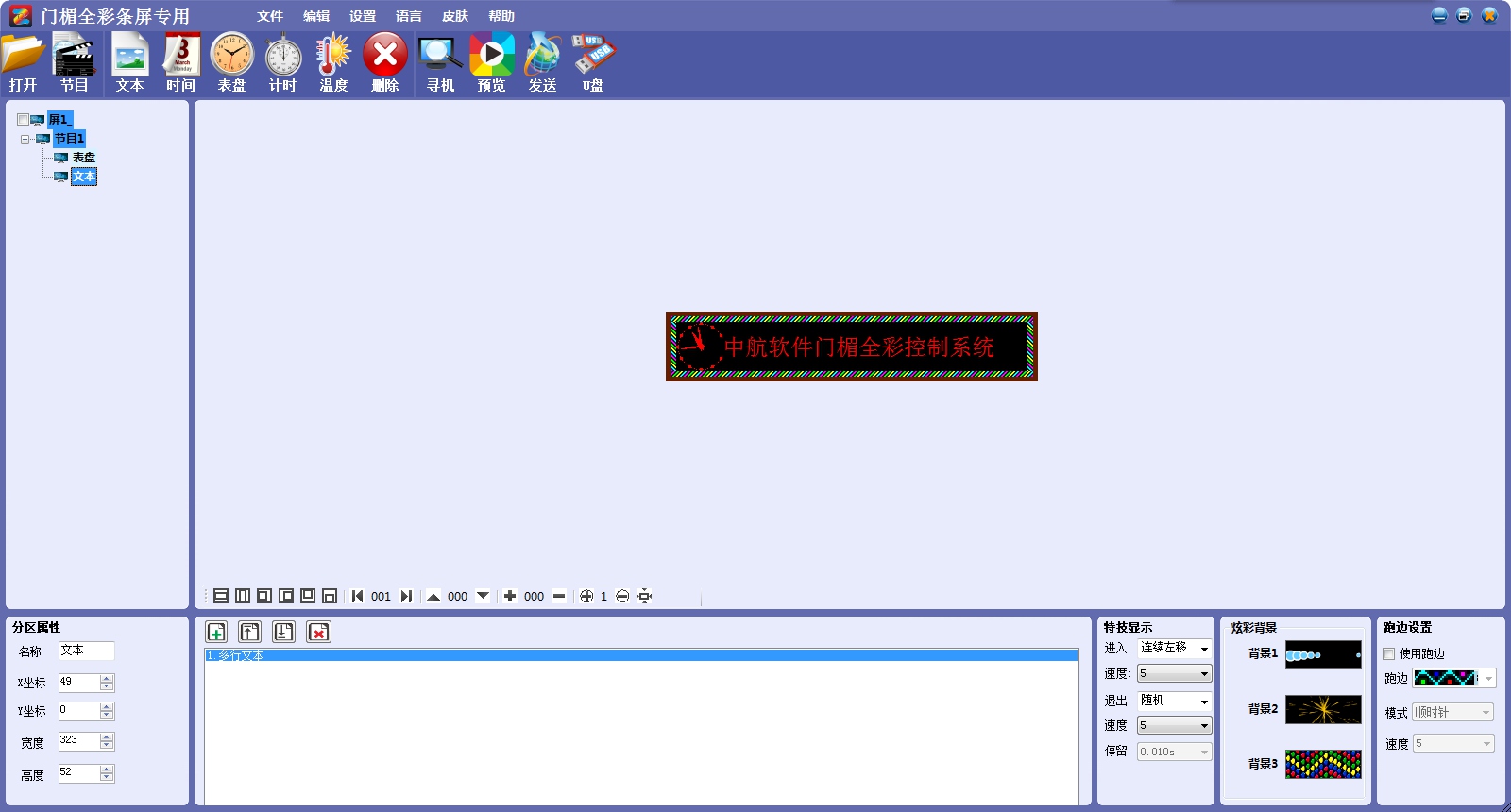Open the 设置 menu

point(362,16)
